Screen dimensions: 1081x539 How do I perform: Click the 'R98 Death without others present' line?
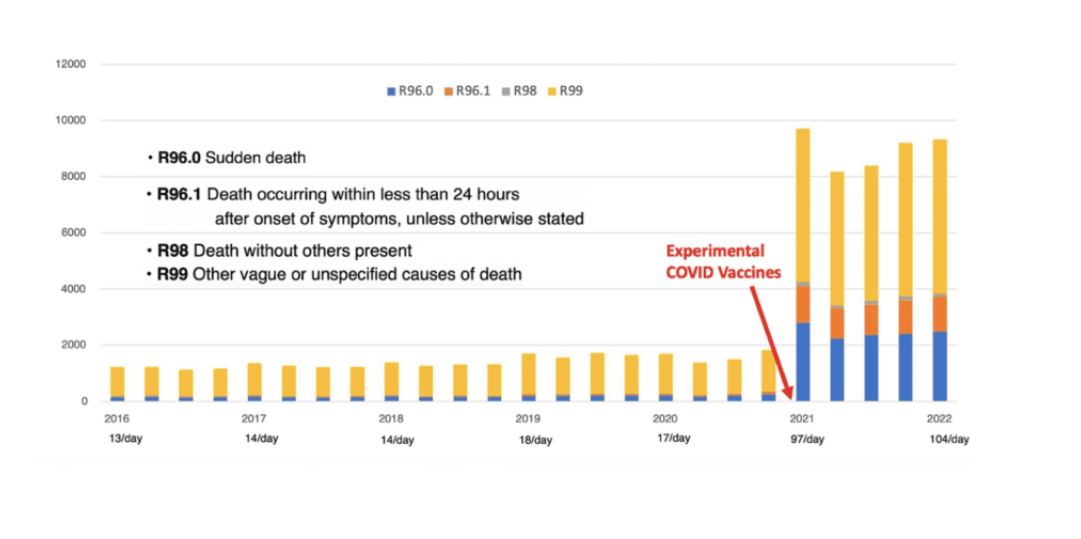click(x=284, y=251)
